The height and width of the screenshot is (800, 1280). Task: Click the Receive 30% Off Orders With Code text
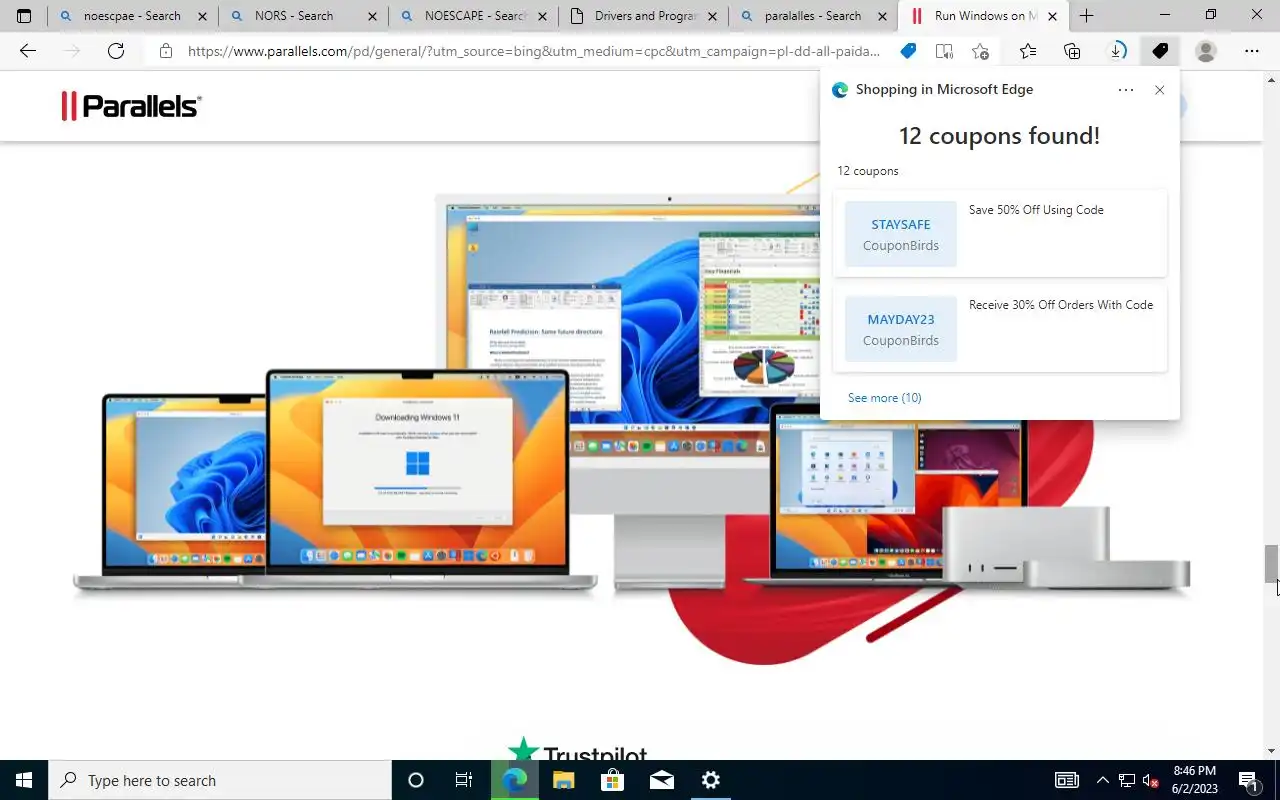point(1061,305)
